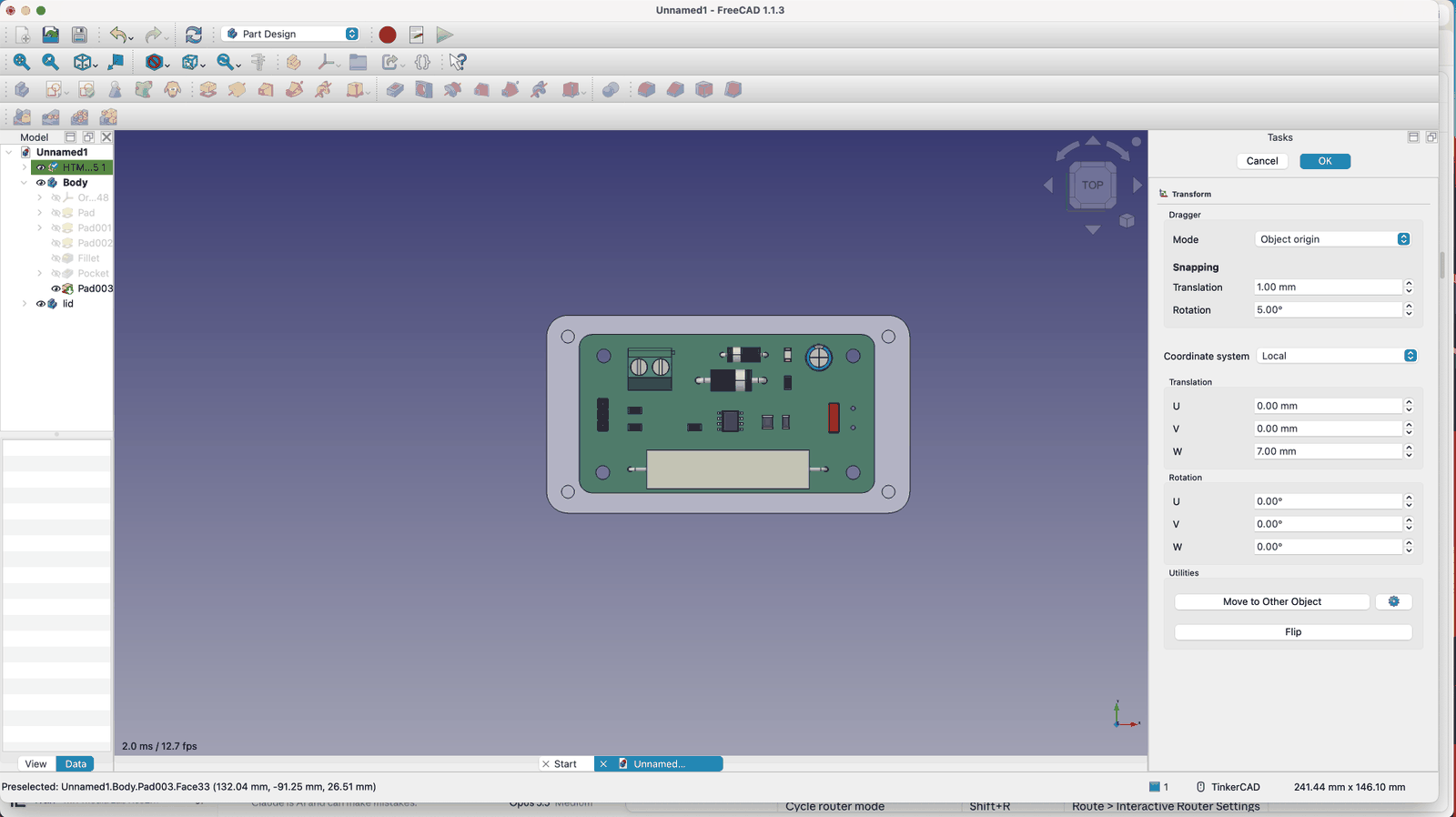Toggle visibility eye of Body

(x=40, y=183)
